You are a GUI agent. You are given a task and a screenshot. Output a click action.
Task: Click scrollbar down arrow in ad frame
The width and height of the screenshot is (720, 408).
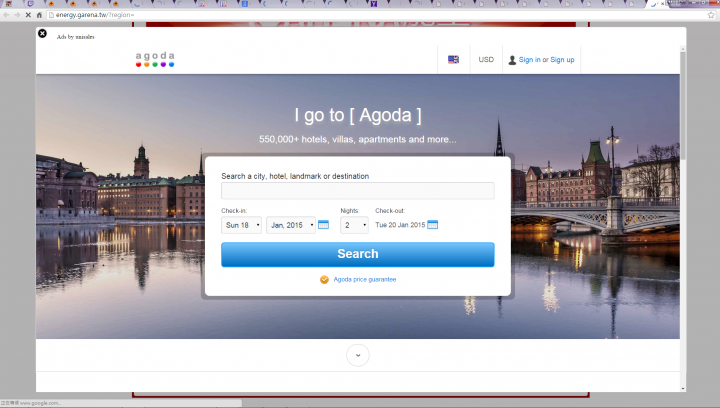click(x=683, y=388)
